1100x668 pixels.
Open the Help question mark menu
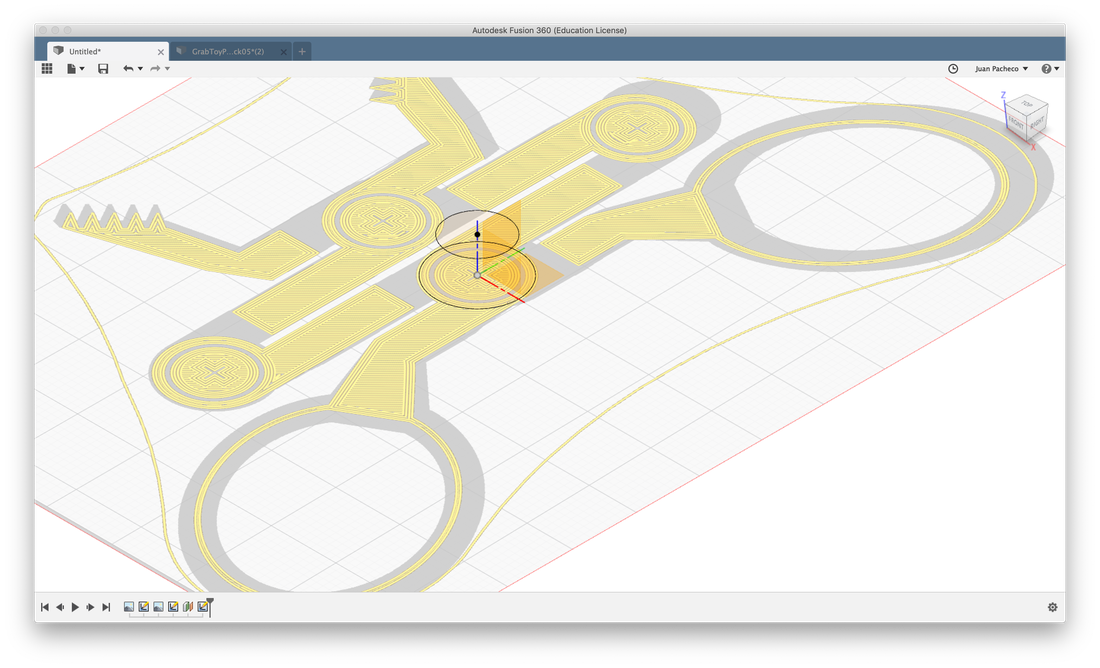click(x=1050, y=69)
